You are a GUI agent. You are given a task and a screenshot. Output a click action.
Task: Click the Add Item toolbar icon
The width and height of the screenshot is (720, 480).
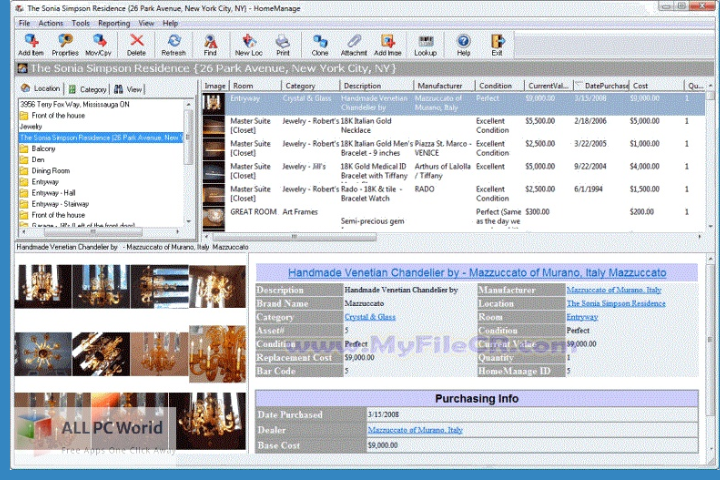click(31, 45)
